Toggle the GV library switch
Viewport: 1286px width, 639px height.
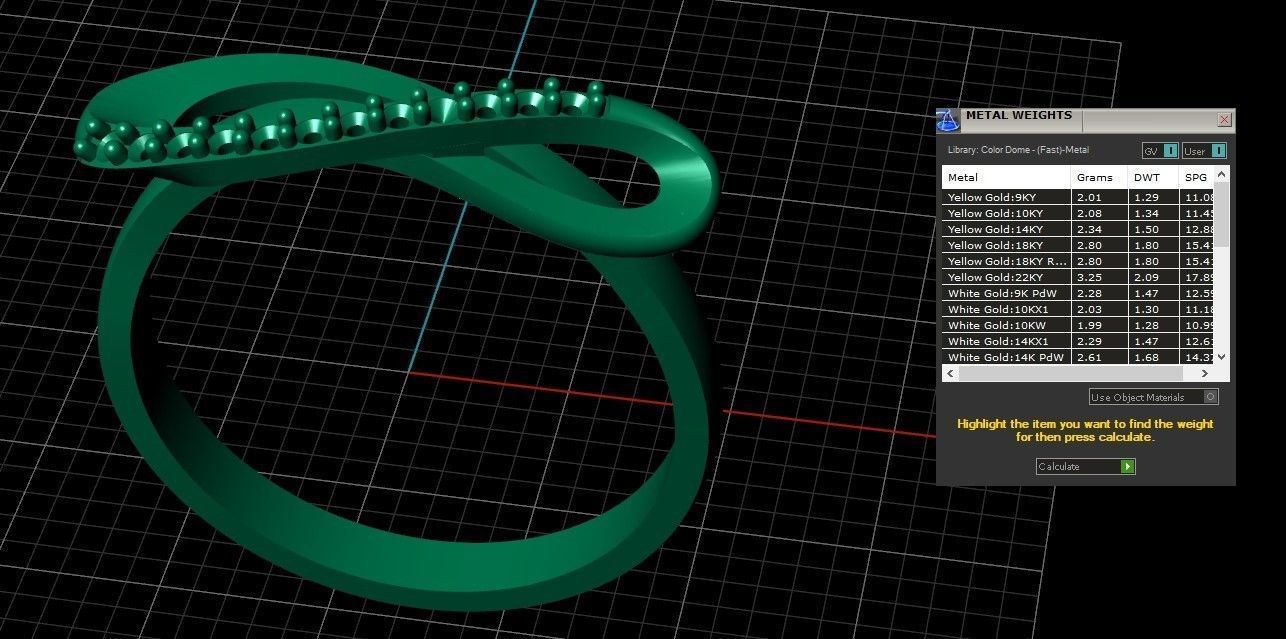(x=1160, y=151)
